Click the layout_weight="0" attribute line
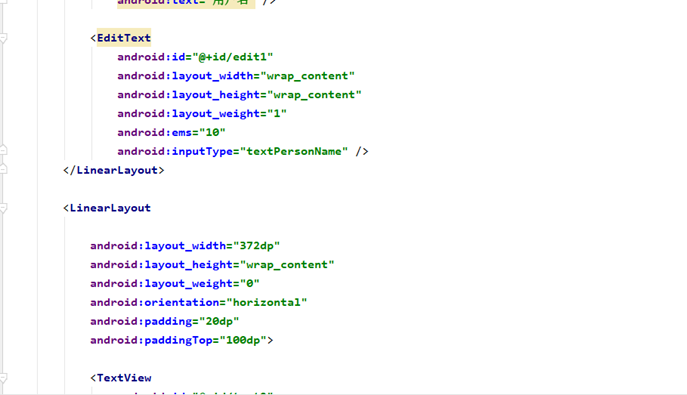Viewport: 687px width, 395px height. click(175, 283)
